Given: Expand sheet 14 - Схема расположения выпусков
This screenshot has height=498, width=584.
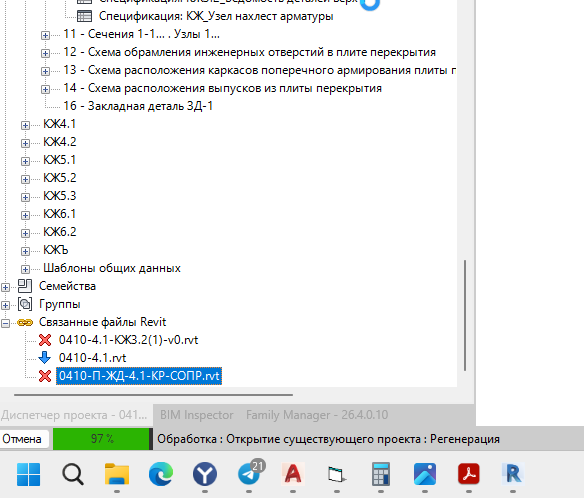Looking at the screenshot, I should tap(45, 89).
